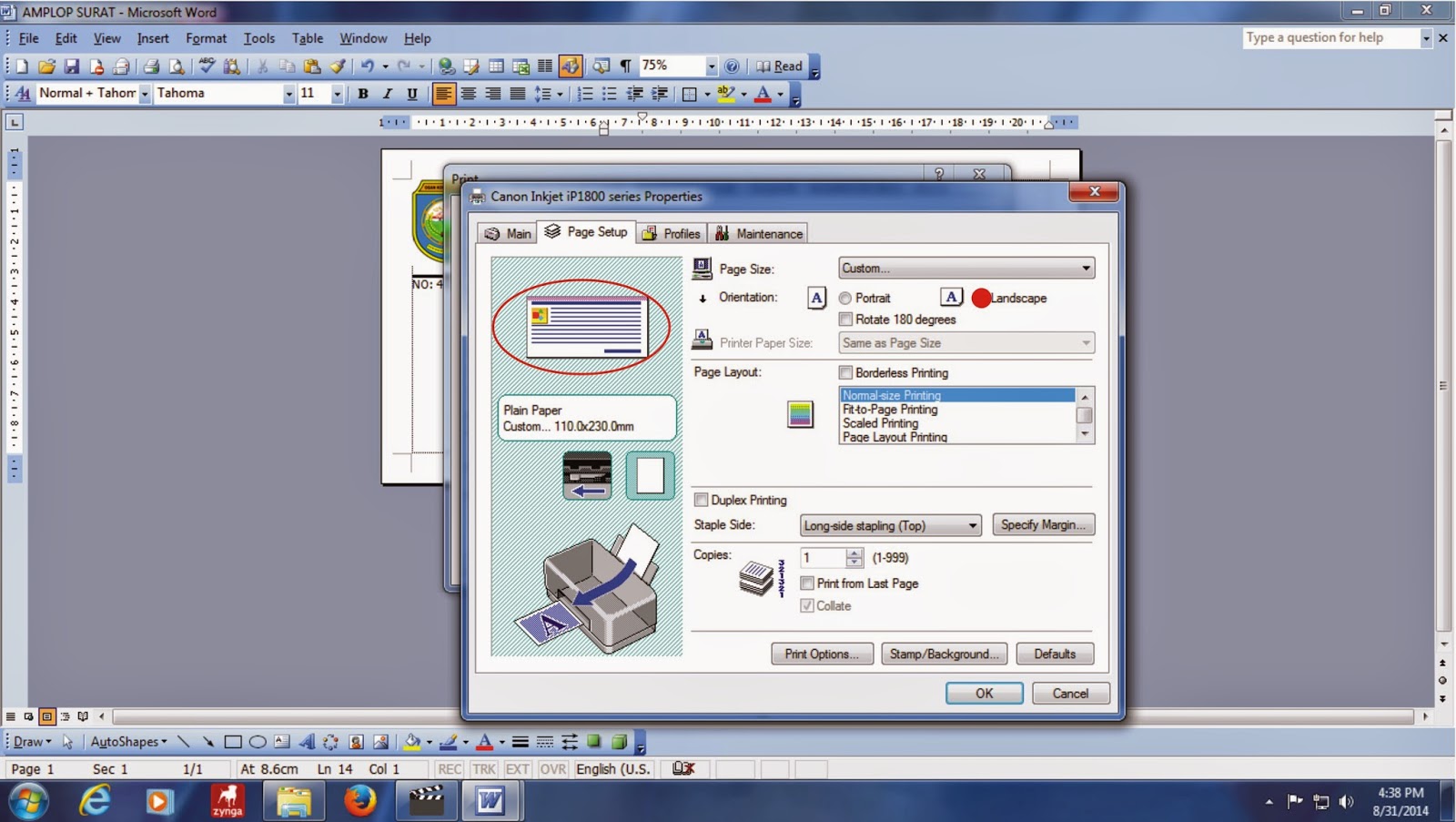1456x822 pixels.
Task: Click the Open folder icon
Action: (46, 66)
